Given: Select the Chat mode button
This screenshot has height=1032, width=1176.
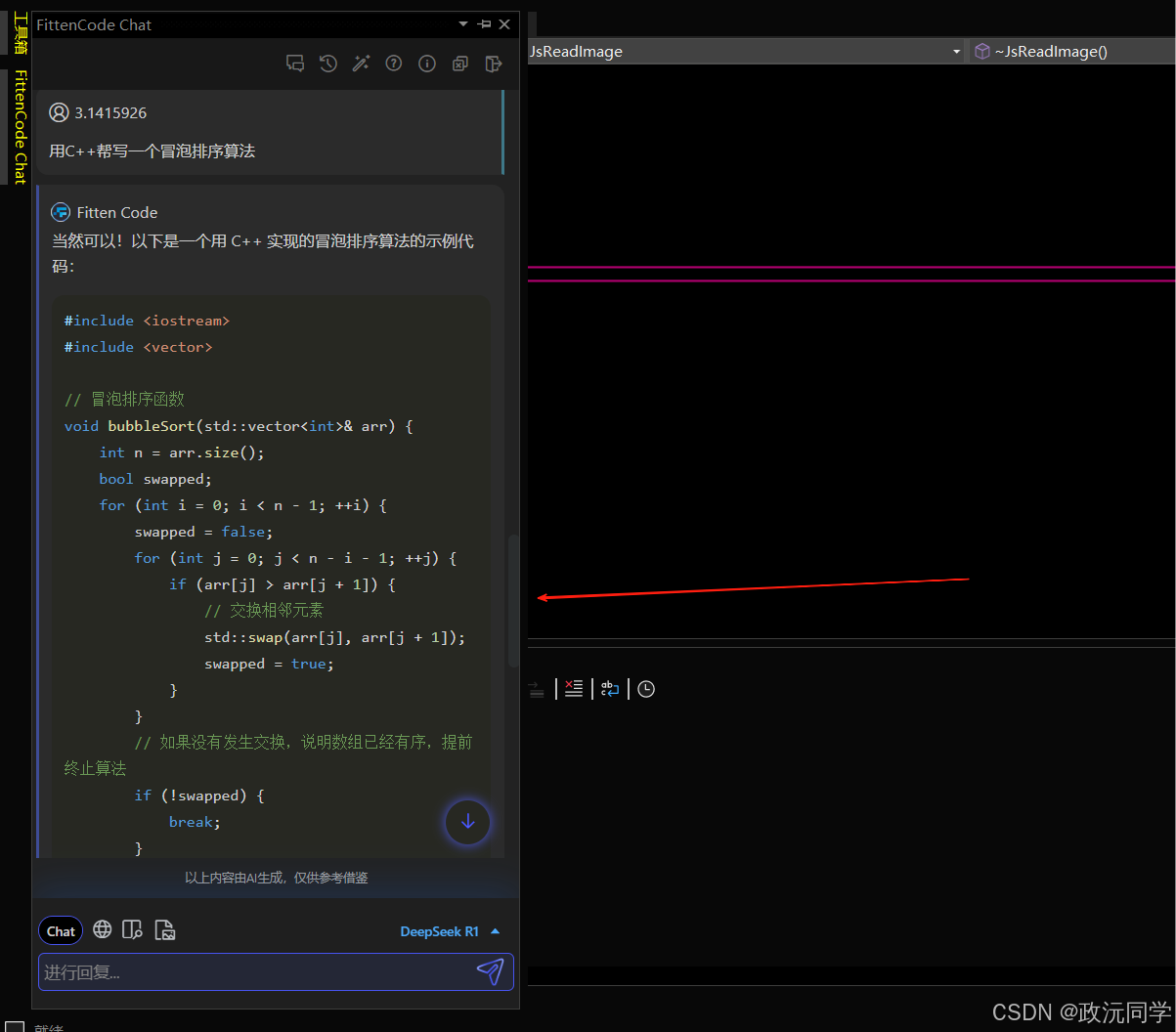Looking at the screenshot, I should point(61,931).
